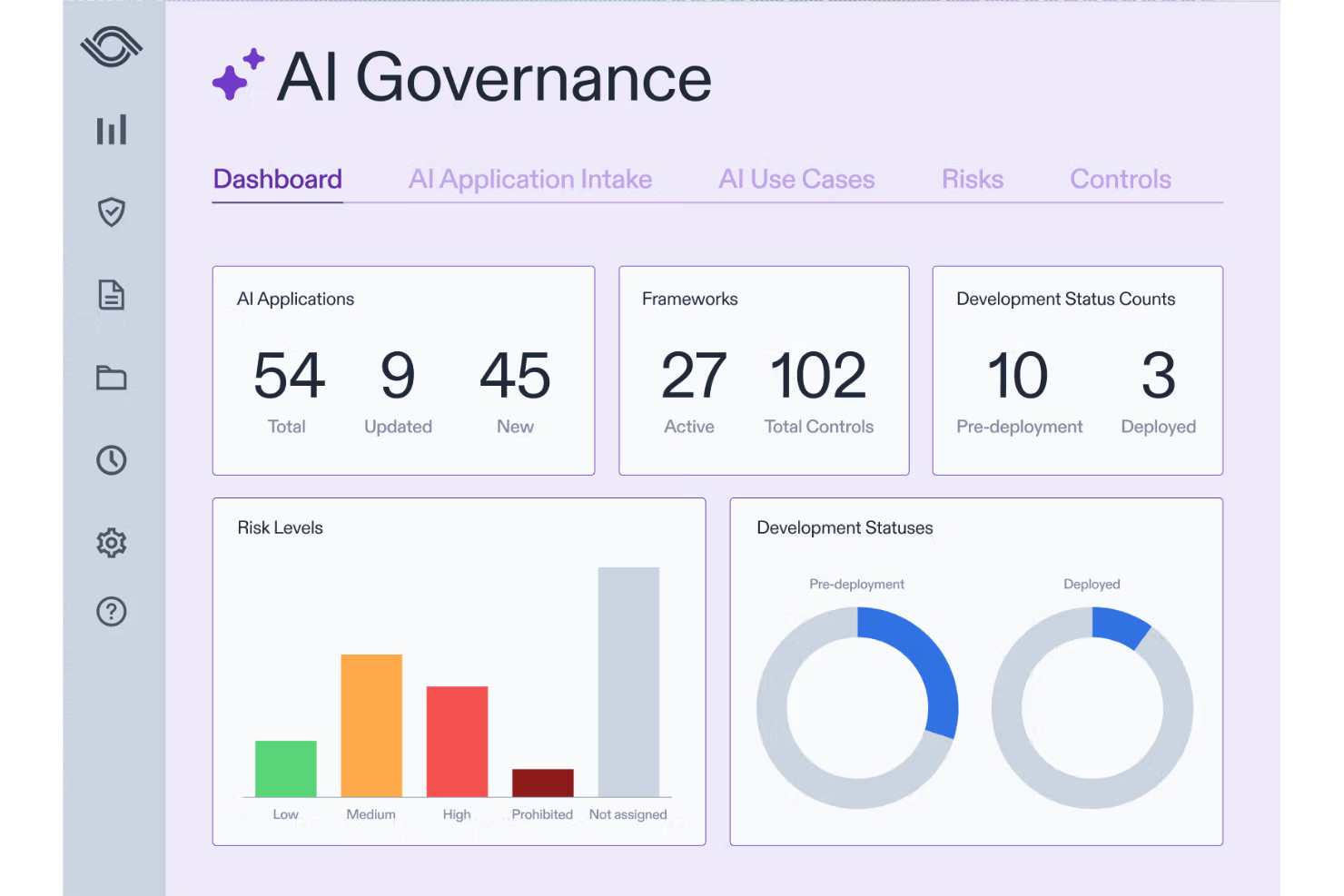Open the document icon in the sidebar
Image resolution: width=1344 pixels, height=896 pixels.
coord(112,295)
